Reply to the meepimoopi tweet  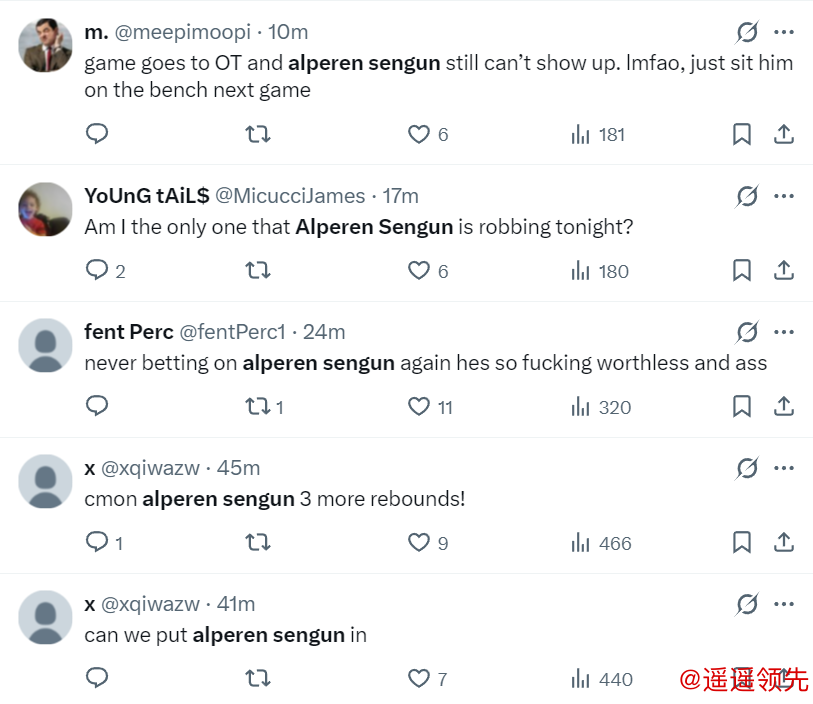97,134
